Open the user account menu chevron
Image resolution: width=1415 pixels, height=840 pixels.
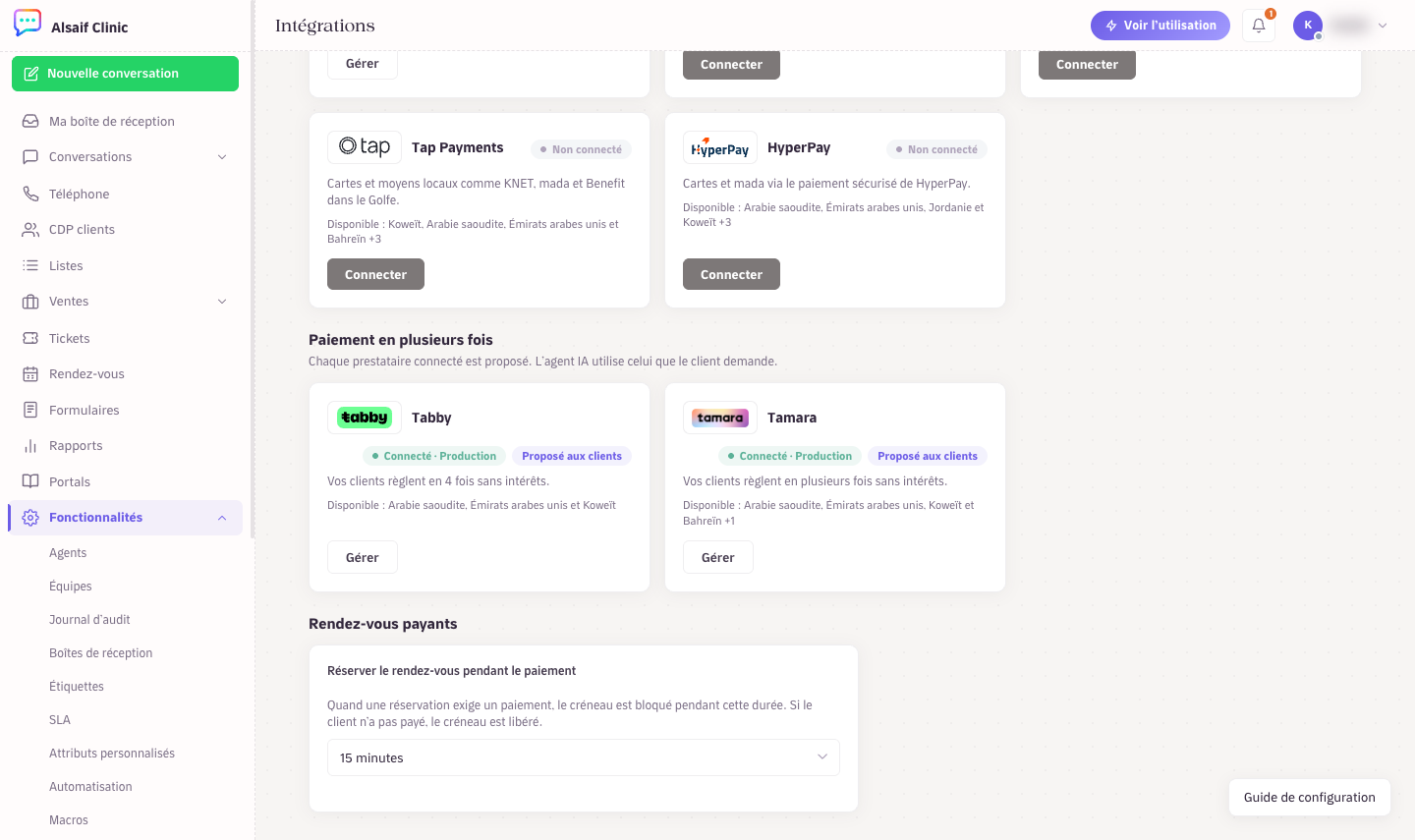1383,26
